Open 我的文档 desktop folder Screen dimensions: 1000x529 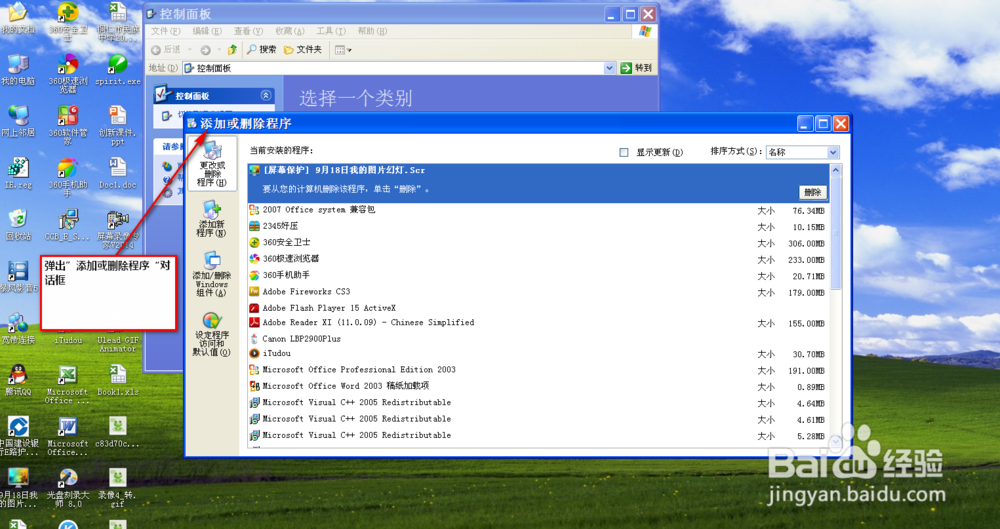pyautogui.click(x=18, y=19)
